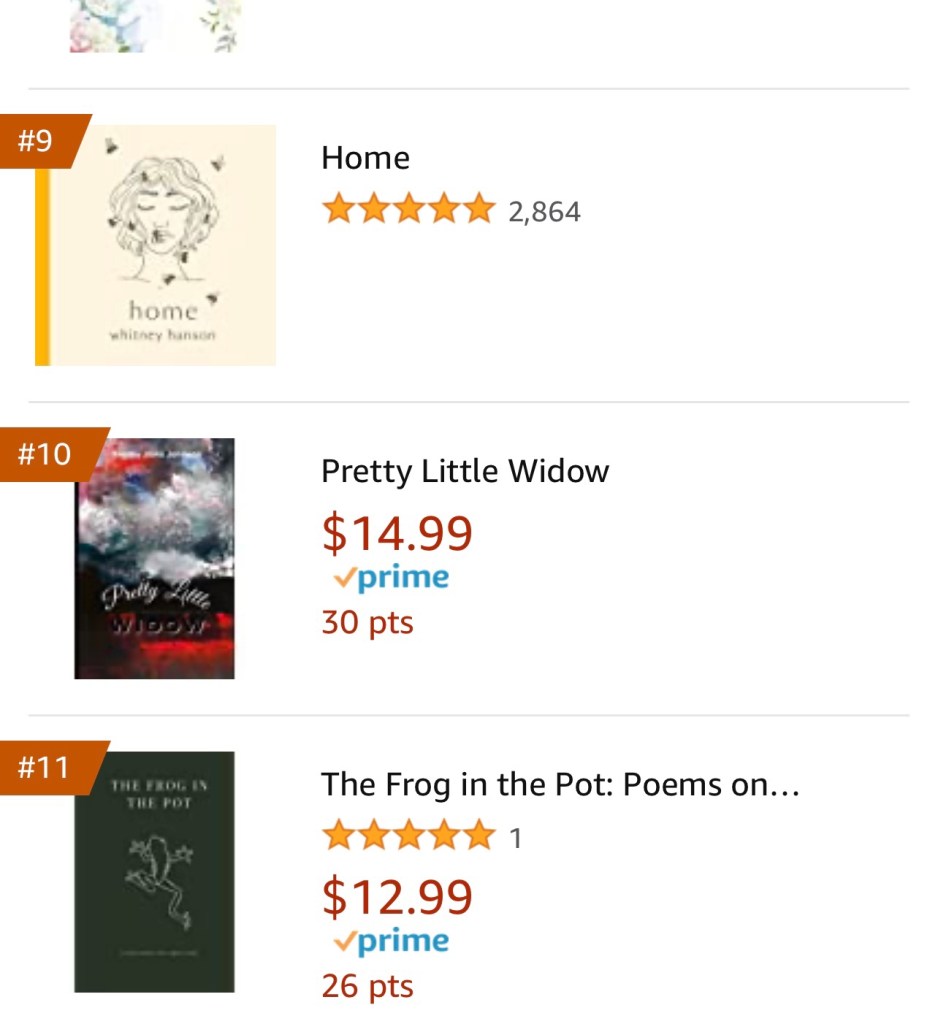This screenshot has height=1024, width=938.
Task: Click the 30 pts label
Action: coord(367,622)
